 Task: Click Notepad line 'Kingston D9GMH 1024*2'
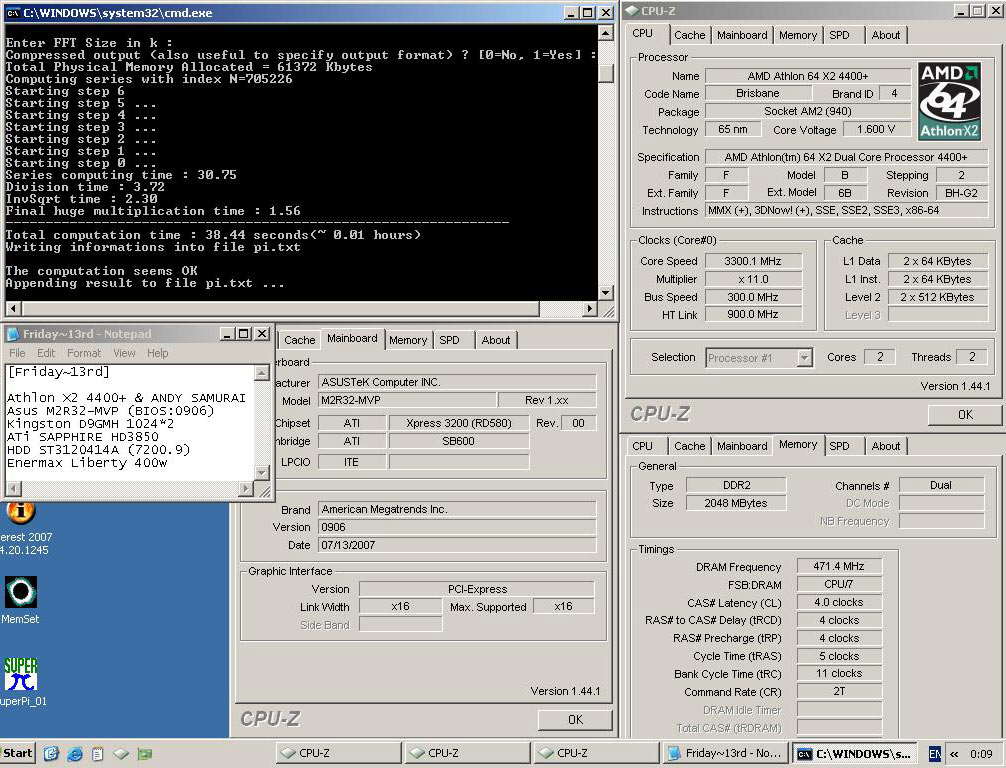(90, 424)
